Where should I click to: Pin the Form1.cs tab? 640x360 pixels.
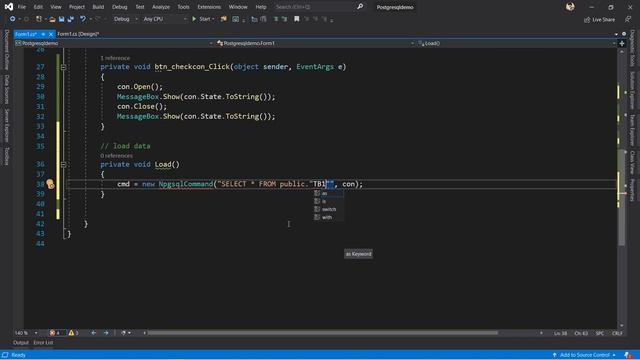(43, 34)
